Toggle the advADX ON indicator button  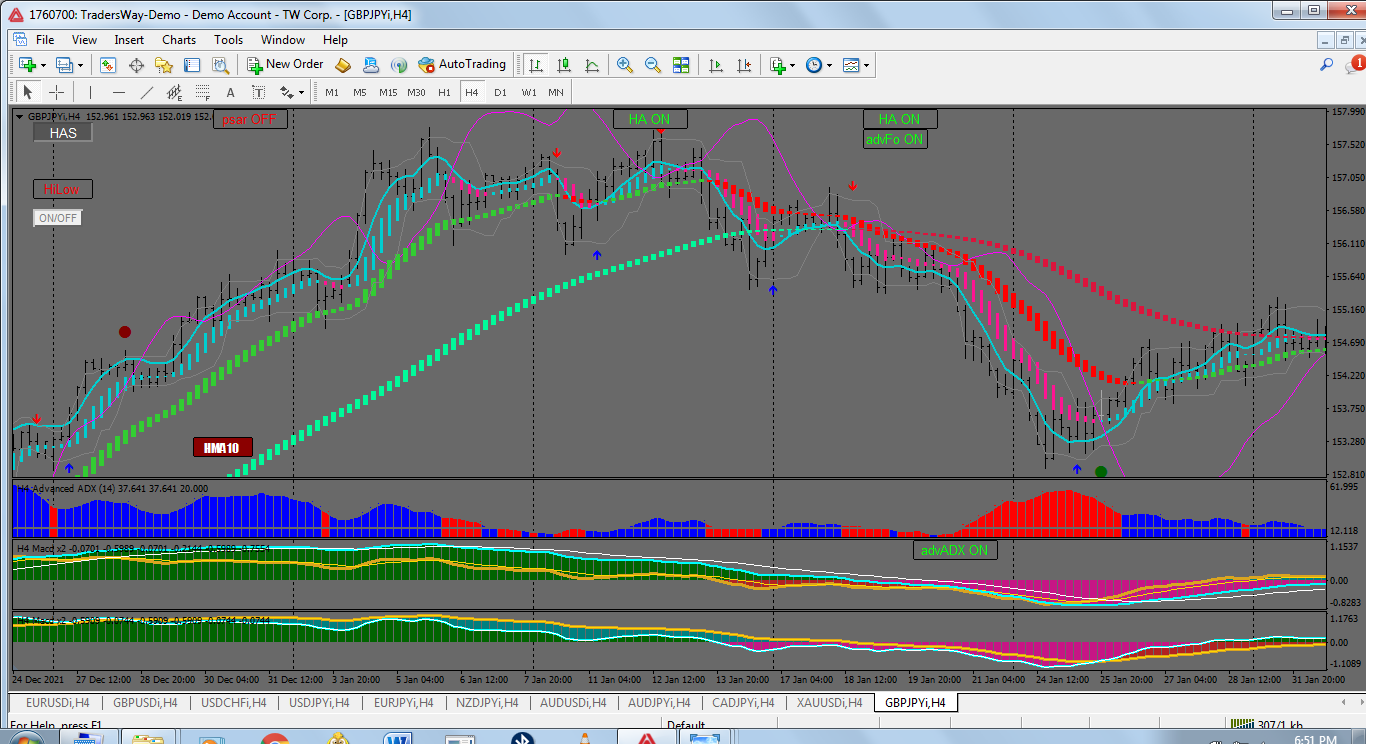tap(954, 550)
